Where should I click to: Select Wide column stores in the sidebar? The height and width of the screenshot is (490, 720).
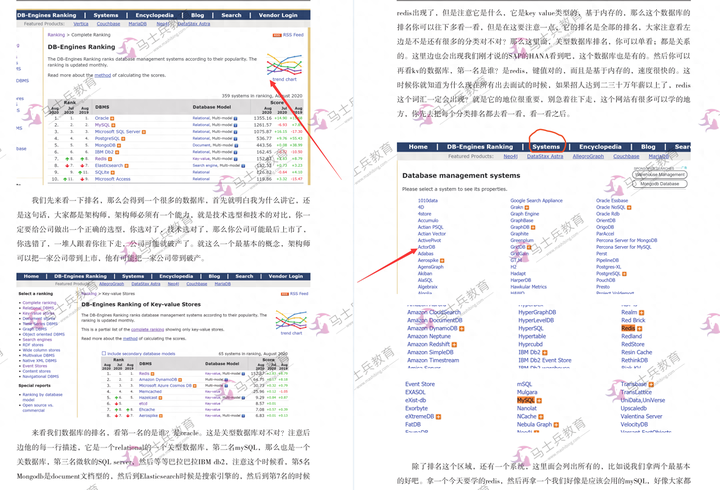click(41, 350)
